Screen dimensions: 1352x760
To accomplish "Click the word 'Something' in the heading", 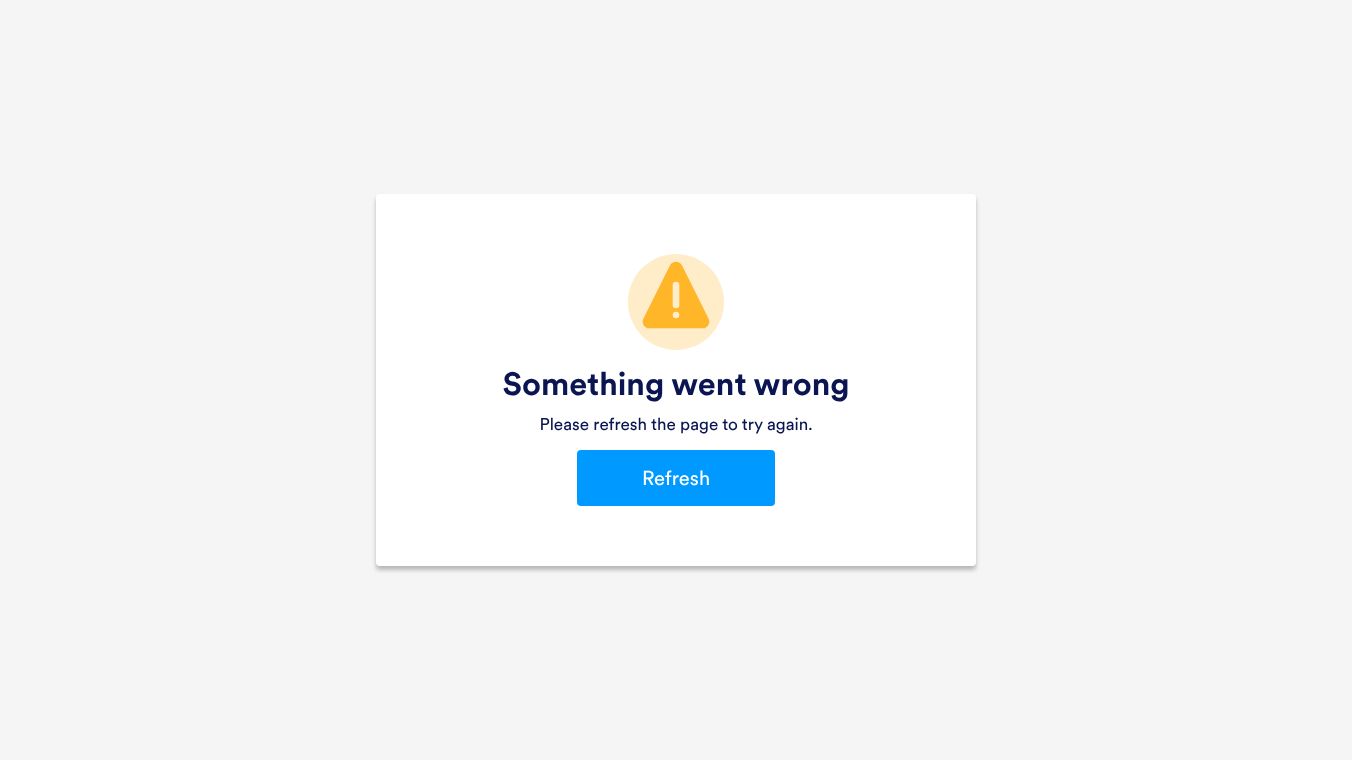I will [x=583, y=385].
